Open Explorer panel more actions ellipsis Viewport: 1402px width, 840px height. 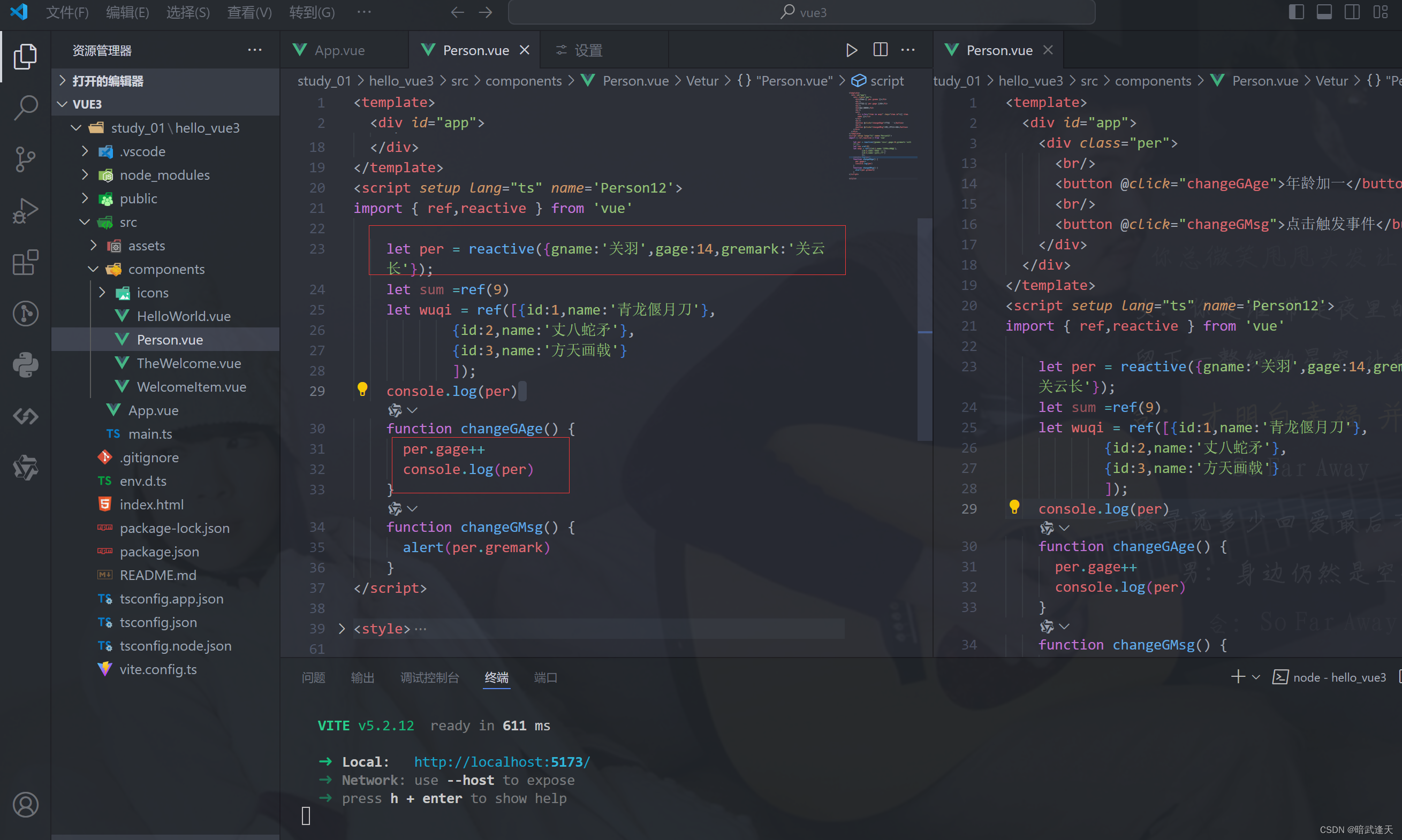[255, 50]
